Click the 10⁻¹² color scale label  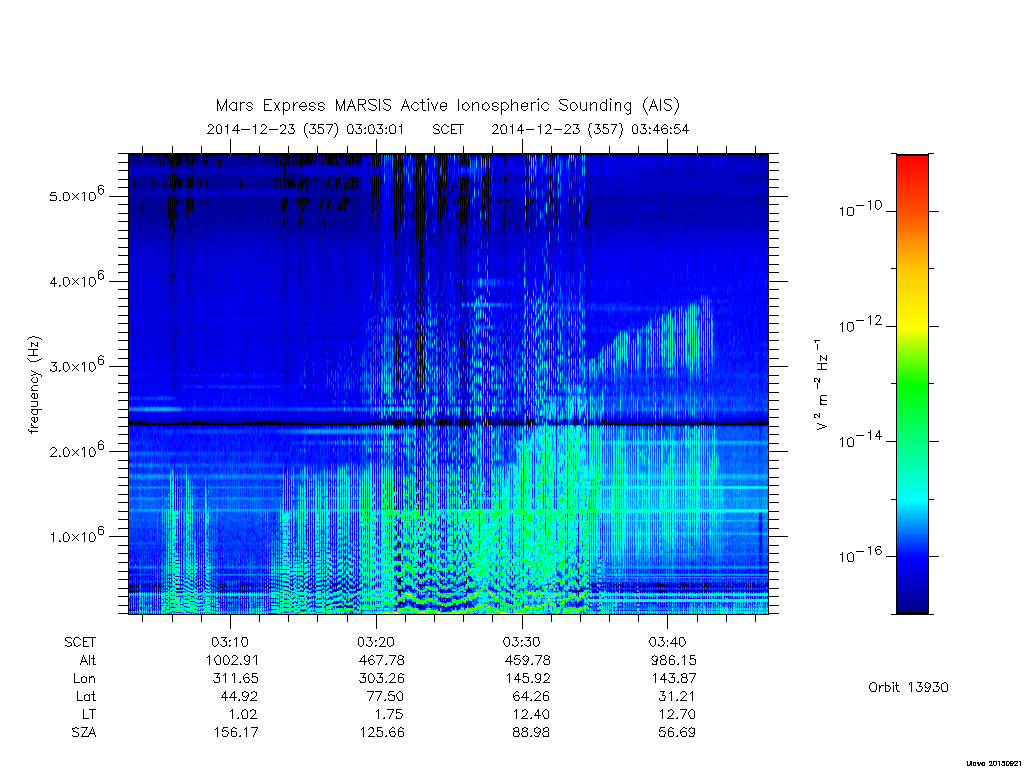[x=860, y=324]
